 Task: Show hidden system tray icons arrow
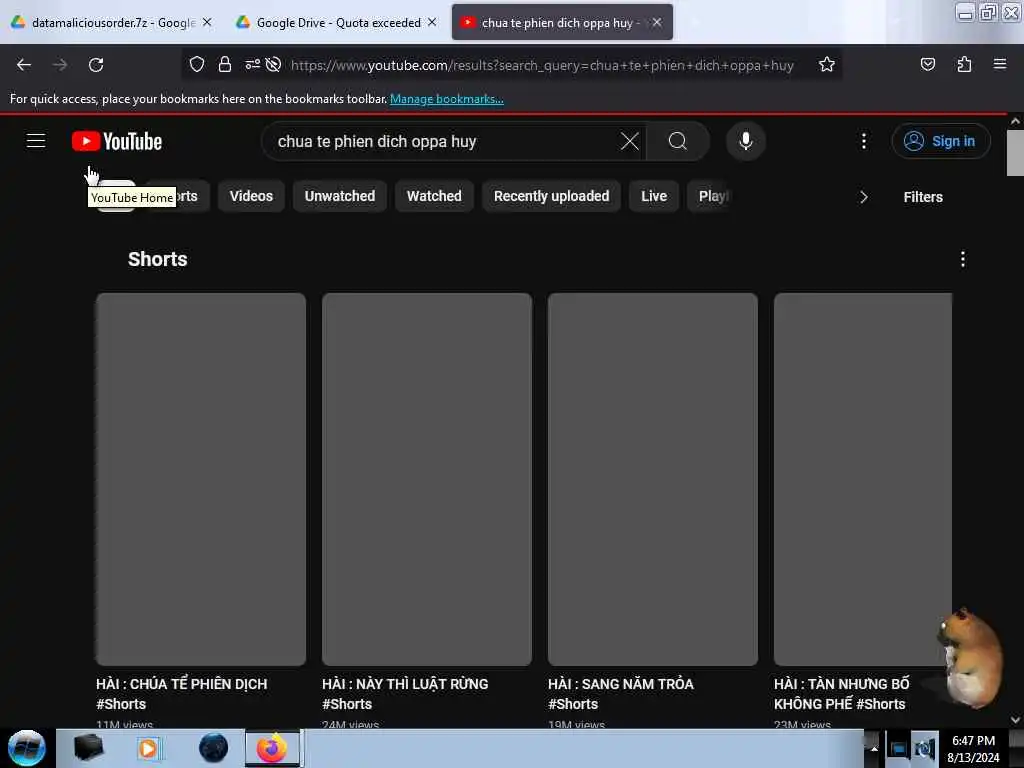coord(873,748)
